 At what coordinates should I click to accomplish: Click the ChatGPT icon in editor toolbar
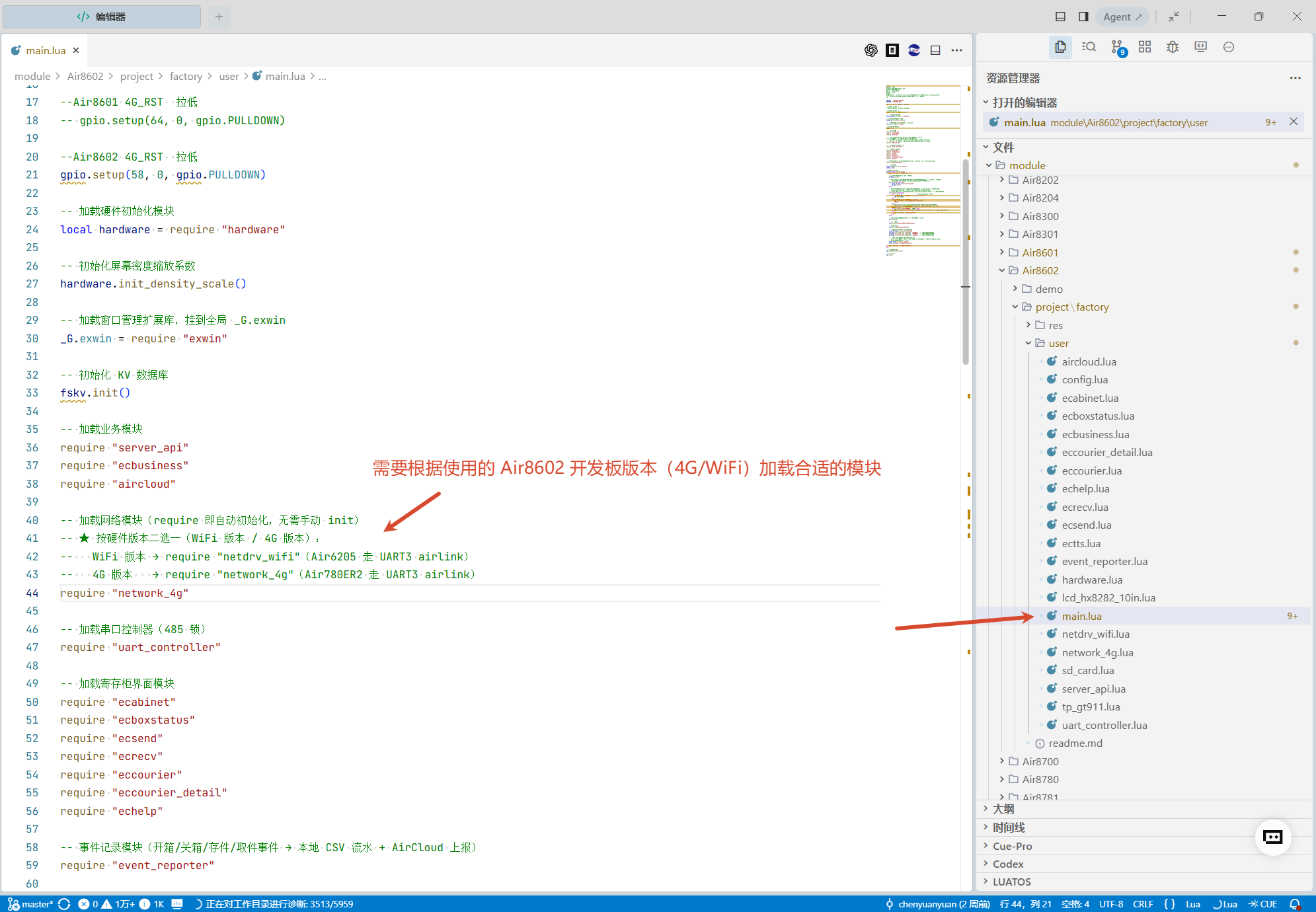tap(871, 50)
